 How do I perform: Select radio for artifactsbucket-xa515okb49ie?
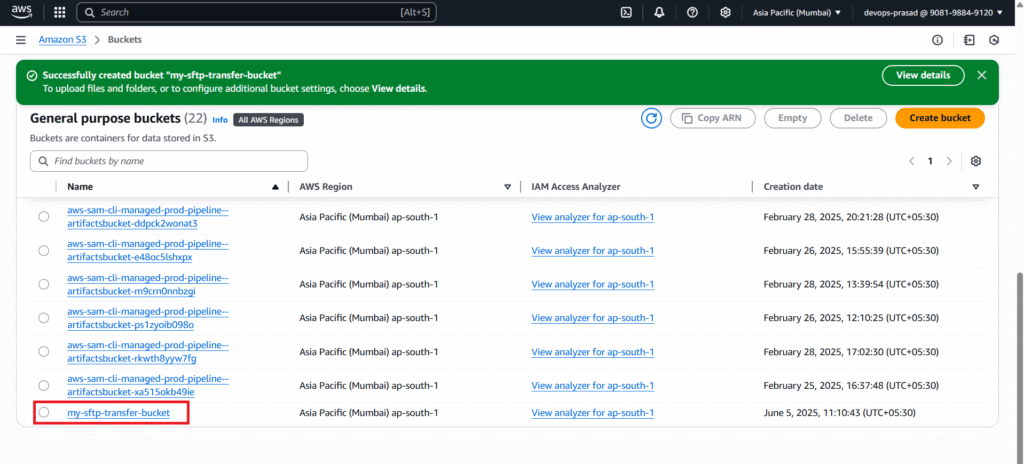[x=44, y=386]
